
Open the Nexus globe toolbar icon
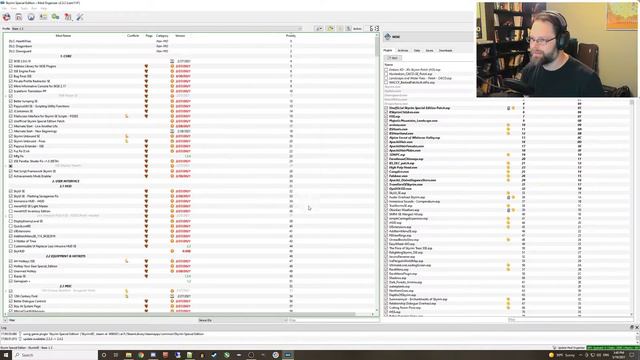click(31, 17)
